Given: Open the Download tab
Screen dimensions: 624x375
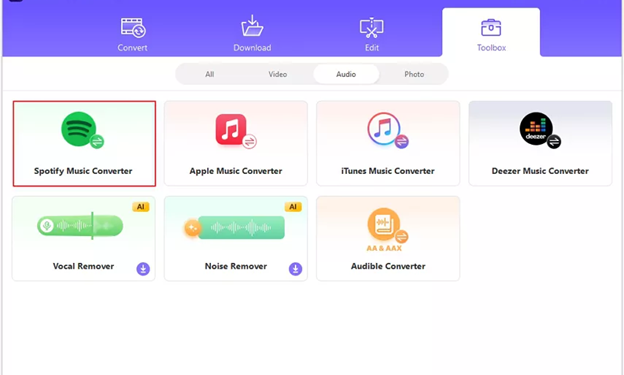Looking at the screenshot, I should coord(252,35).
